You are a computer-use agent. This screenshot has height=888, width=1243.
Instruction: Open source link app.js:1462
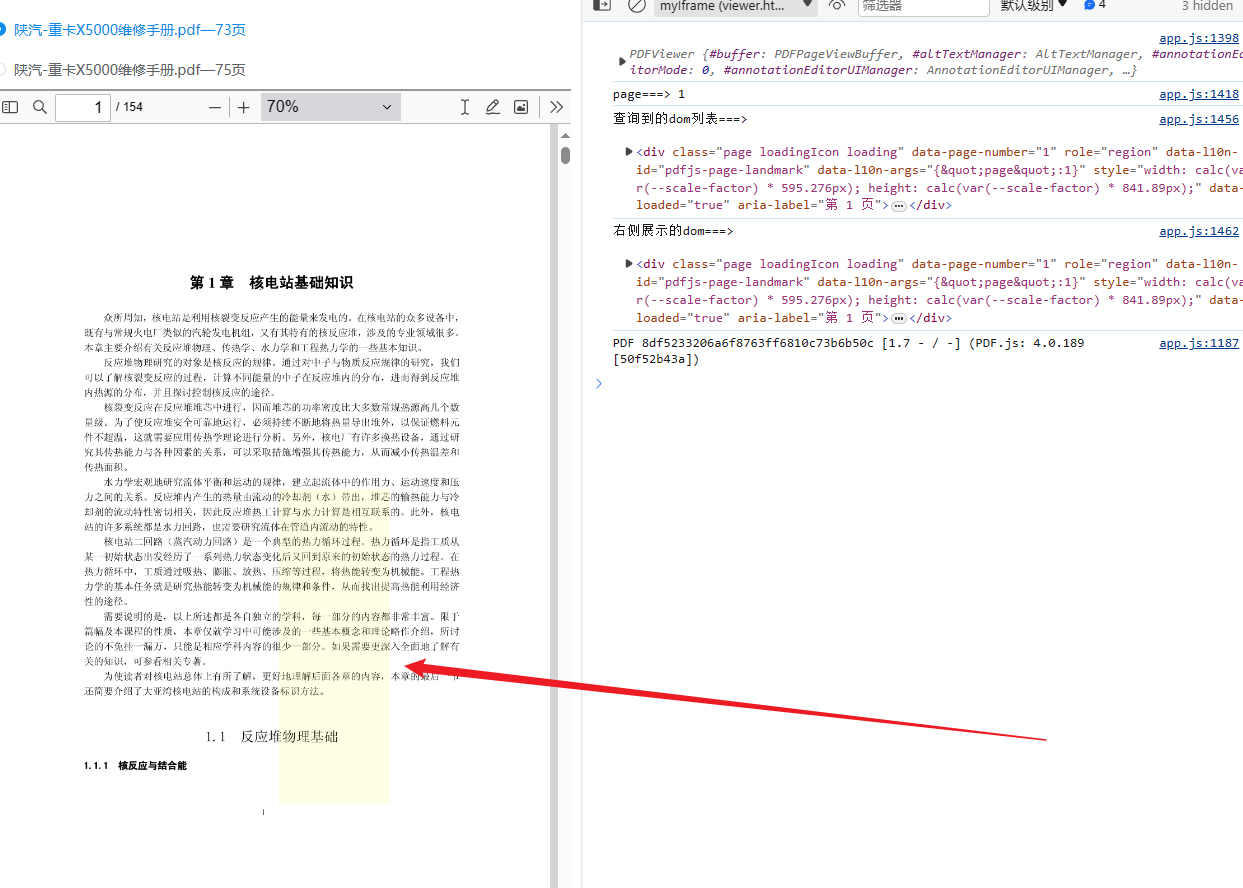pyautogui.click(x=1199, y=231)
